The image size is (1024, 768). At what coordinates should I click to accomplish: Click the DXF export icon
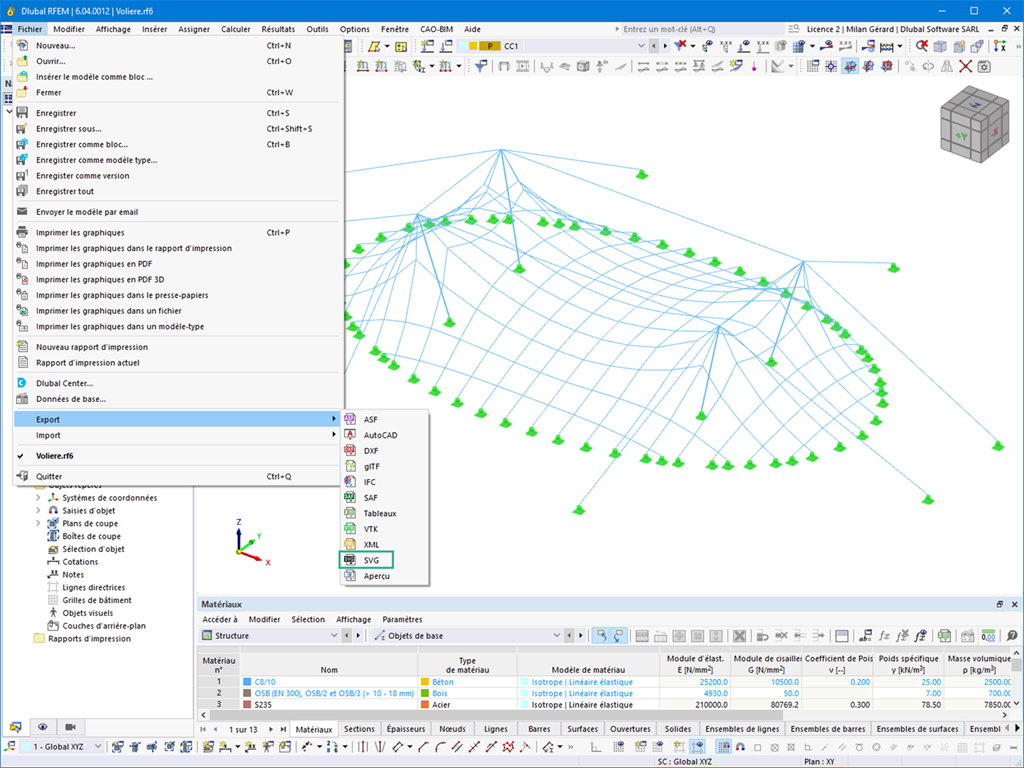point(350,451)
